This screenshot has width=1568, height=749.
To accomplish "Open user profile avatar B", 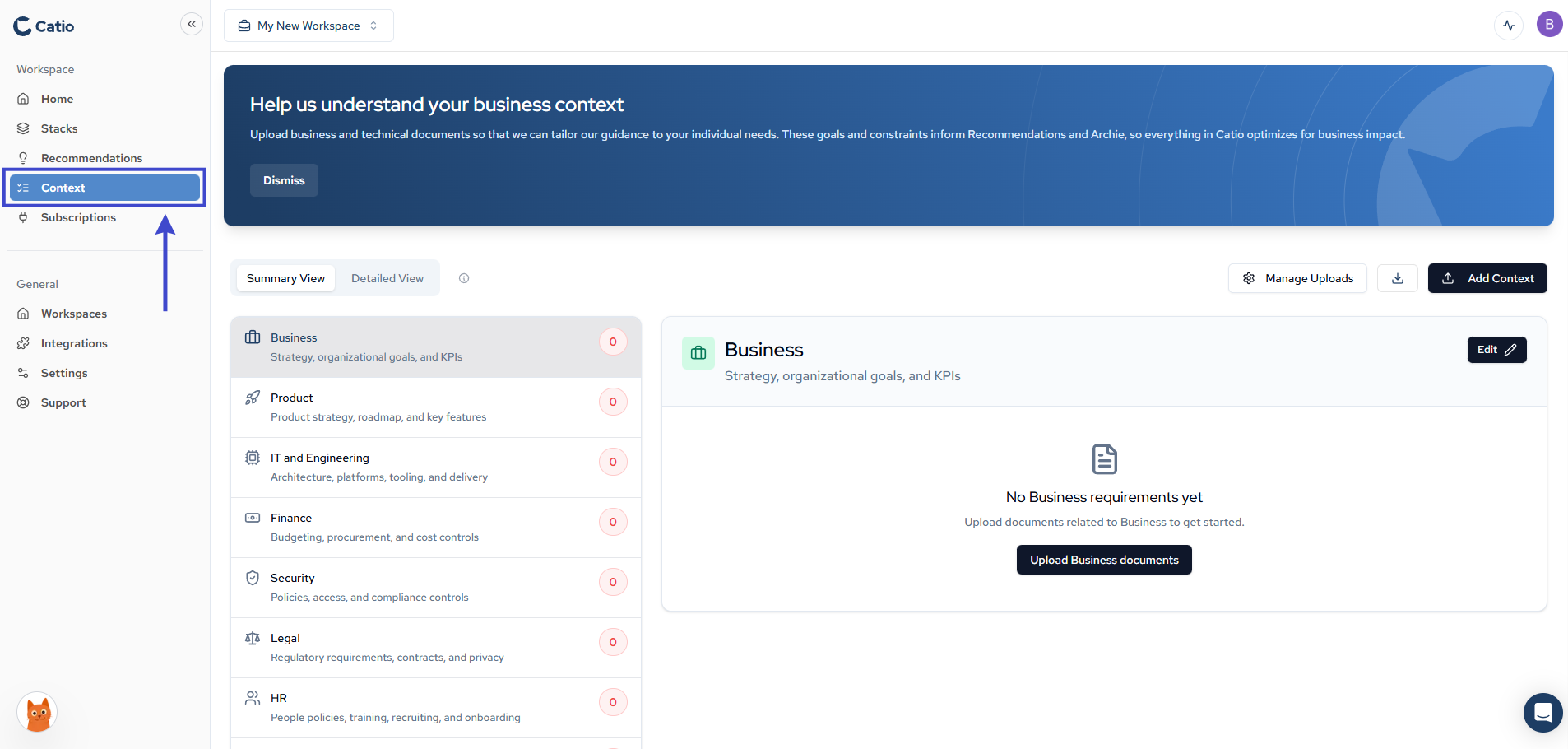I will [x=1549, y=25].
